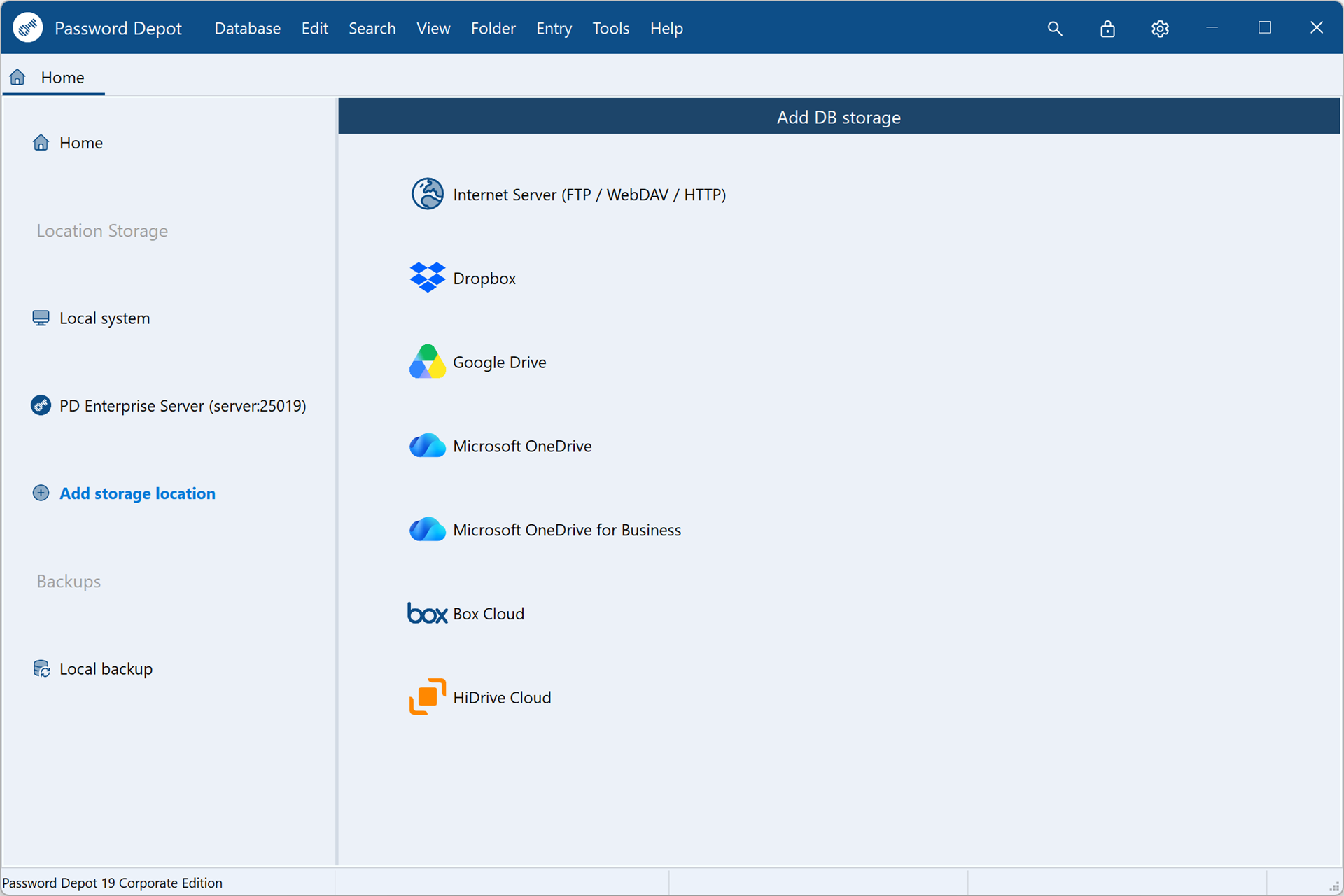Click the Password Depot logo icon
This screenshot has width=1344, height=896.
click(28, 28)
